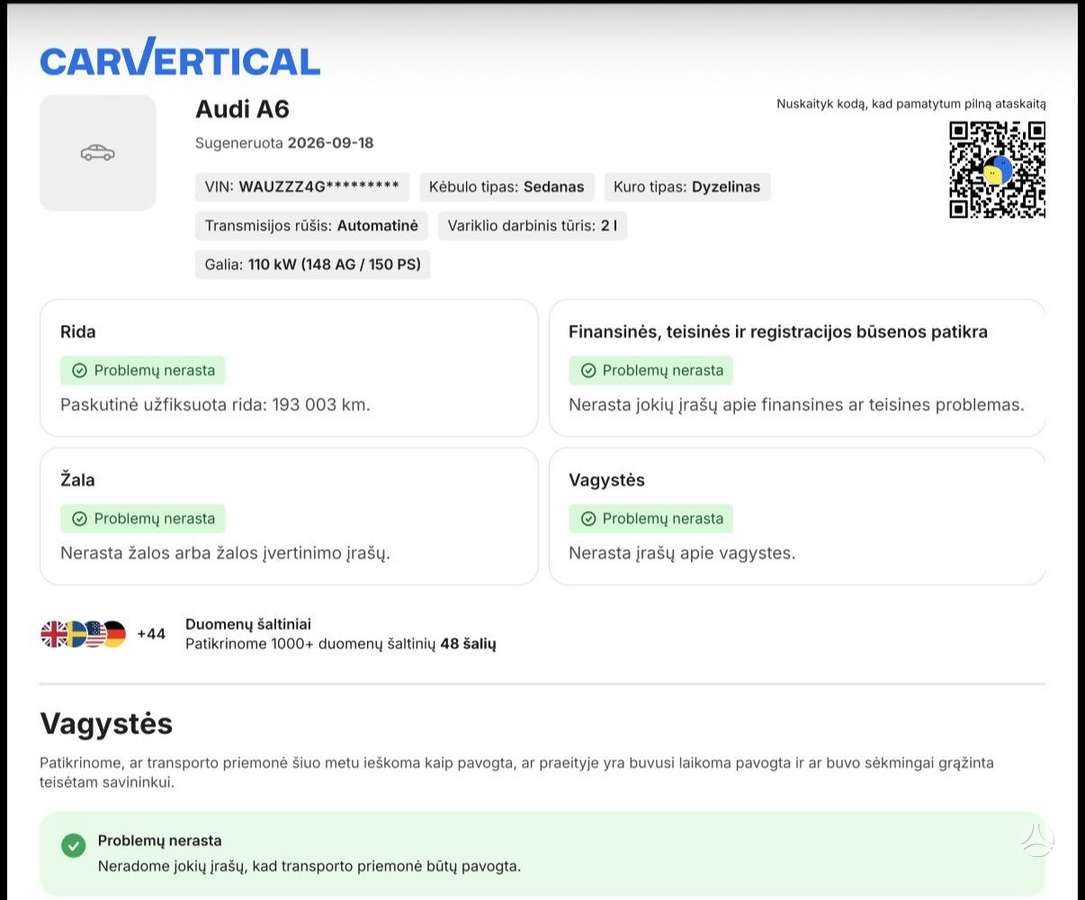Viewport: 1085px width, 900px height.
Task: Click the Duomenų šaltiniai label
Action: [x=248, y=624]
